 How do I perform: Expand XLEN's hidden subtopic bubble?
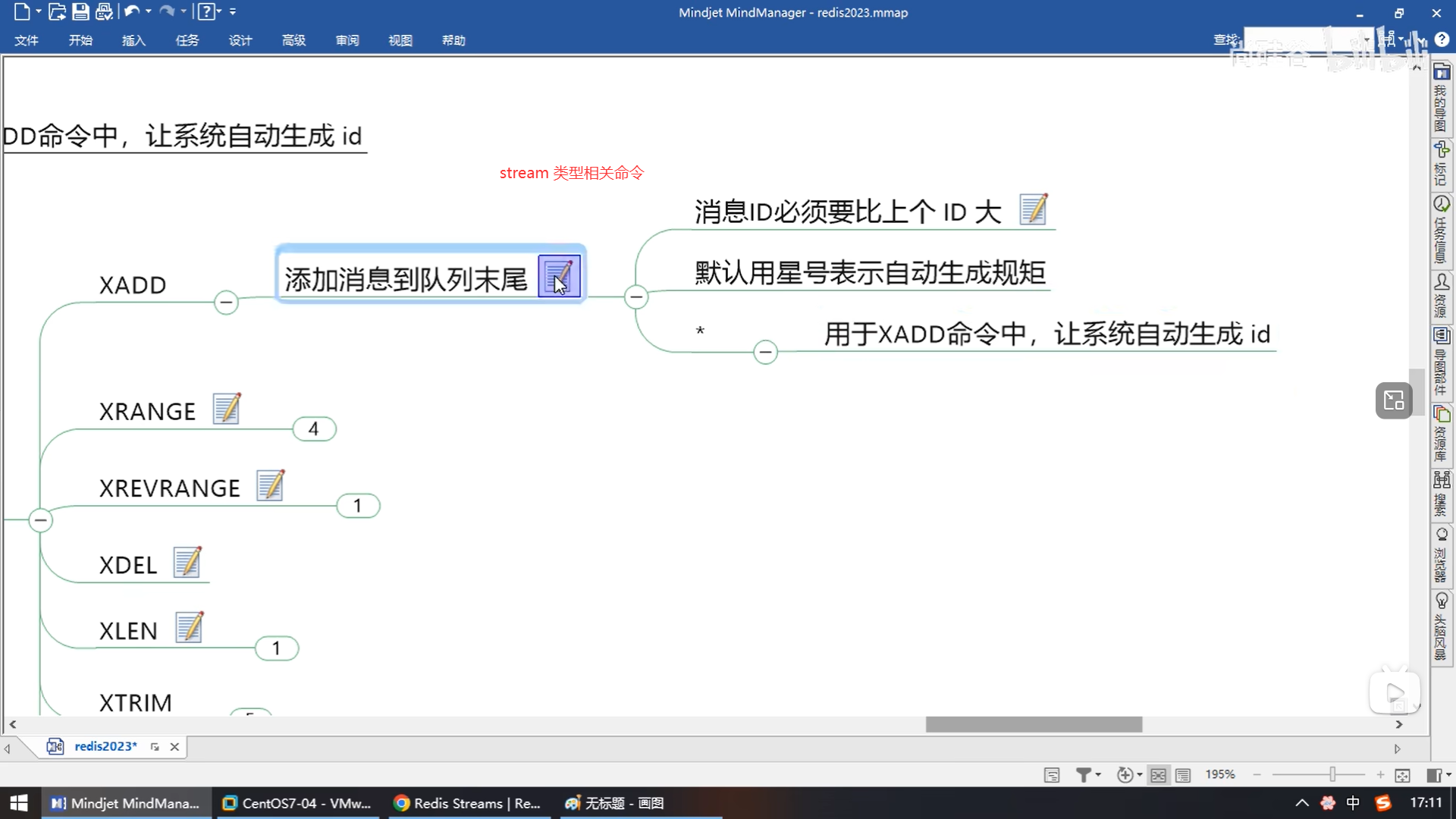pyautogui.click(x=277, y=648)
